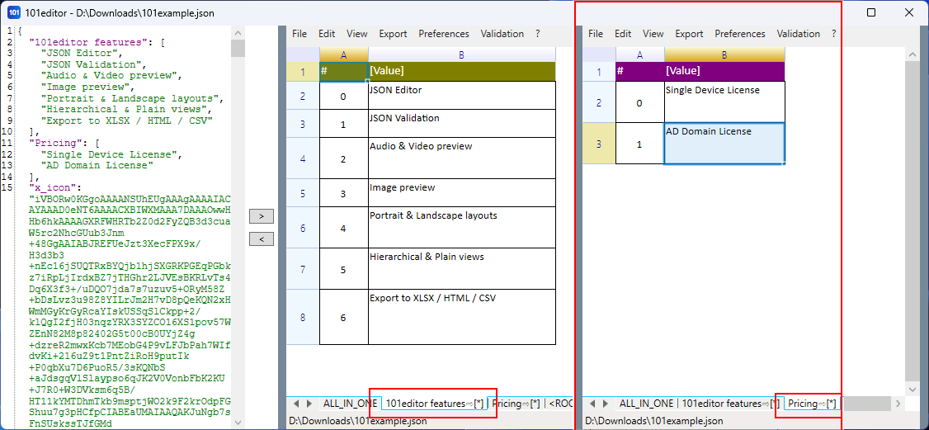
Task: Click the 'Single Device License' cell
Action: [725, 102]
